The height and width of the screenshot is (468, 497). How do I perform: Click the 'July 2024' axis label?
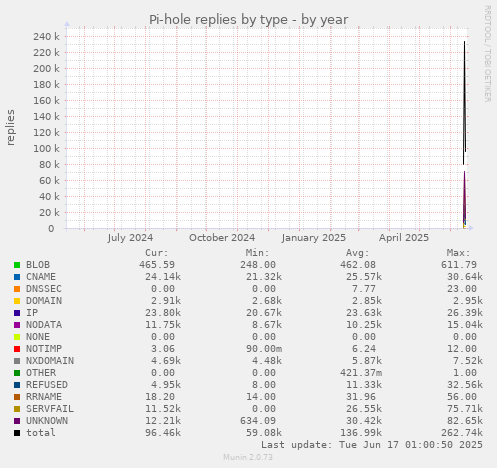[130, 238]
